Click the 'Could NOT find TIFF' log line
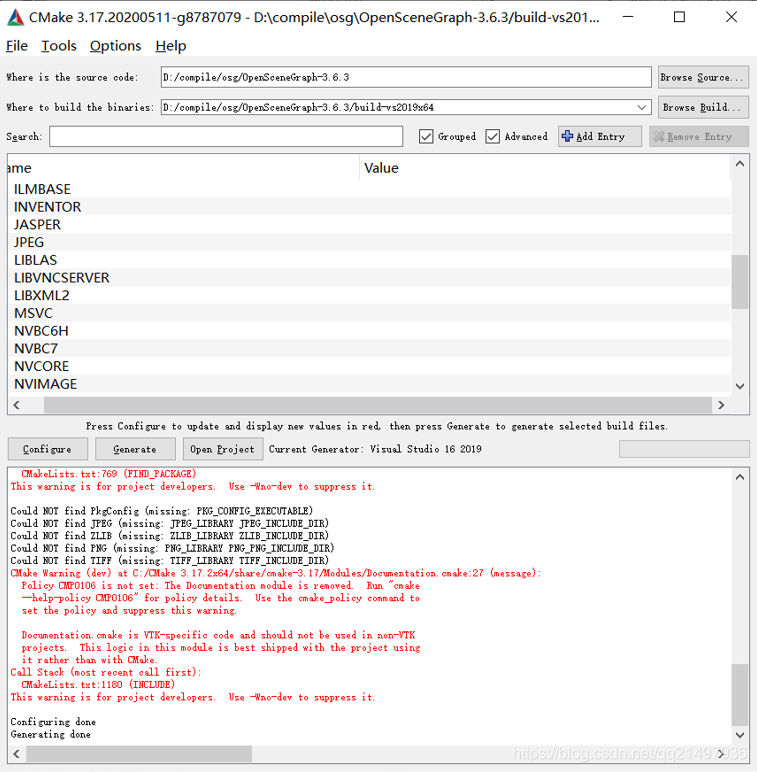Viewport: 757px width, 772px height. click(x=169, y=560)
